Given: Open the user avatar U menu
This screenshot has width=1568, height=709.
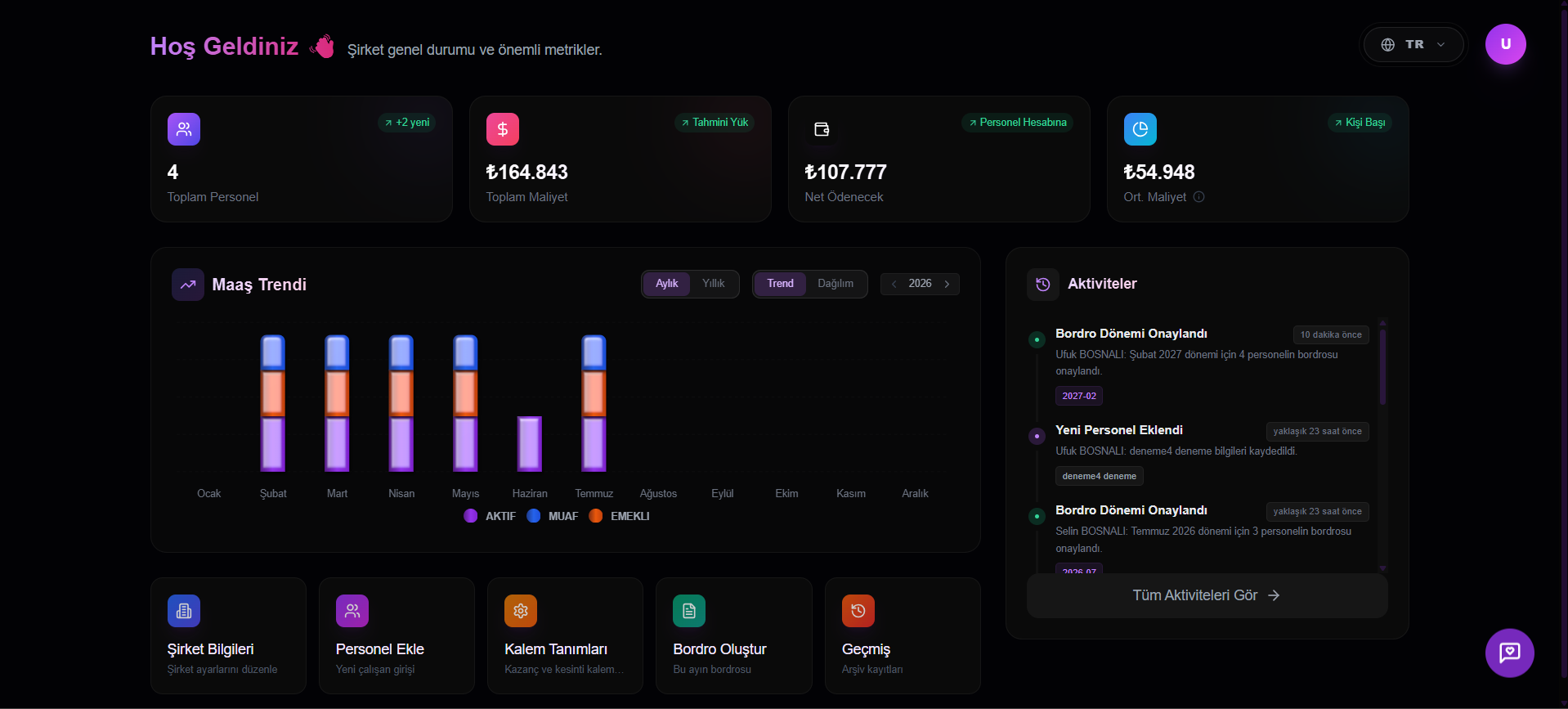Looking at the screenshot, I should click(x=1505, y=44).
